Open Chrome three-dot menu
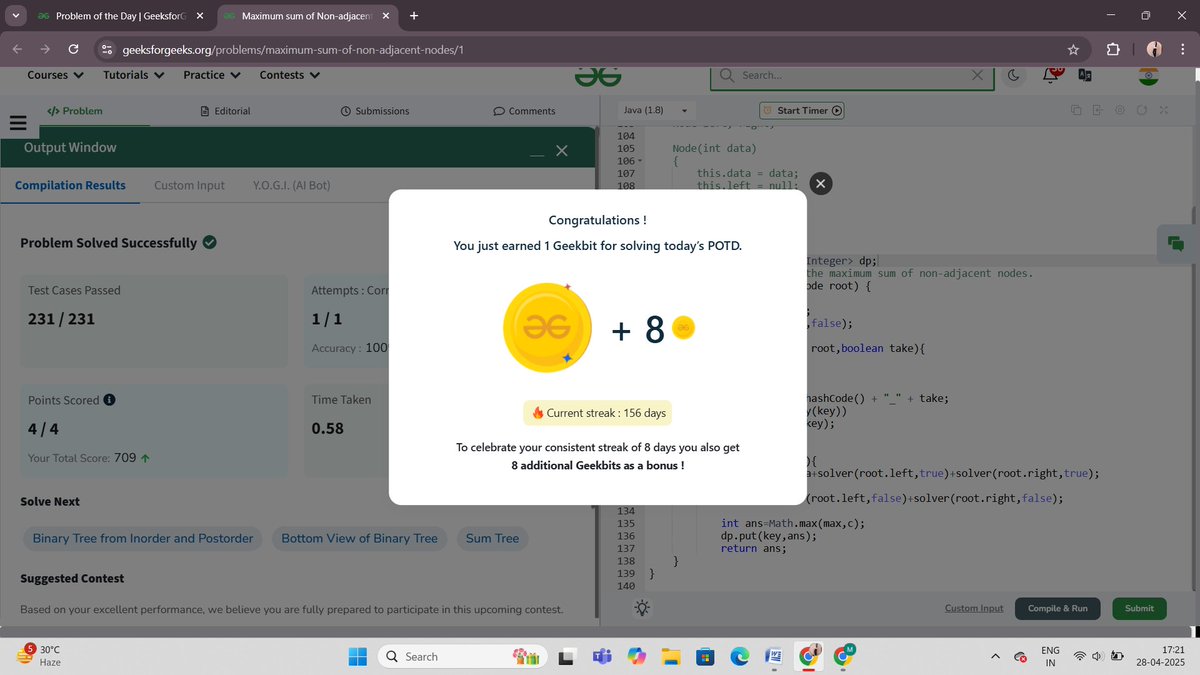 pos(1183,49)
